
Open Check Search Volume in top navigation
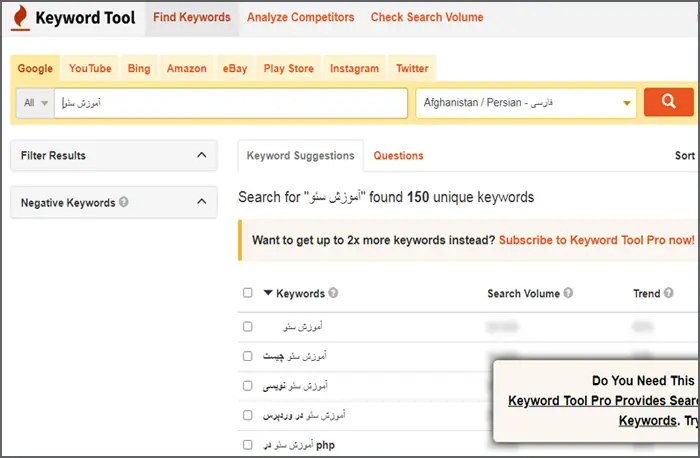coord(427,17)
